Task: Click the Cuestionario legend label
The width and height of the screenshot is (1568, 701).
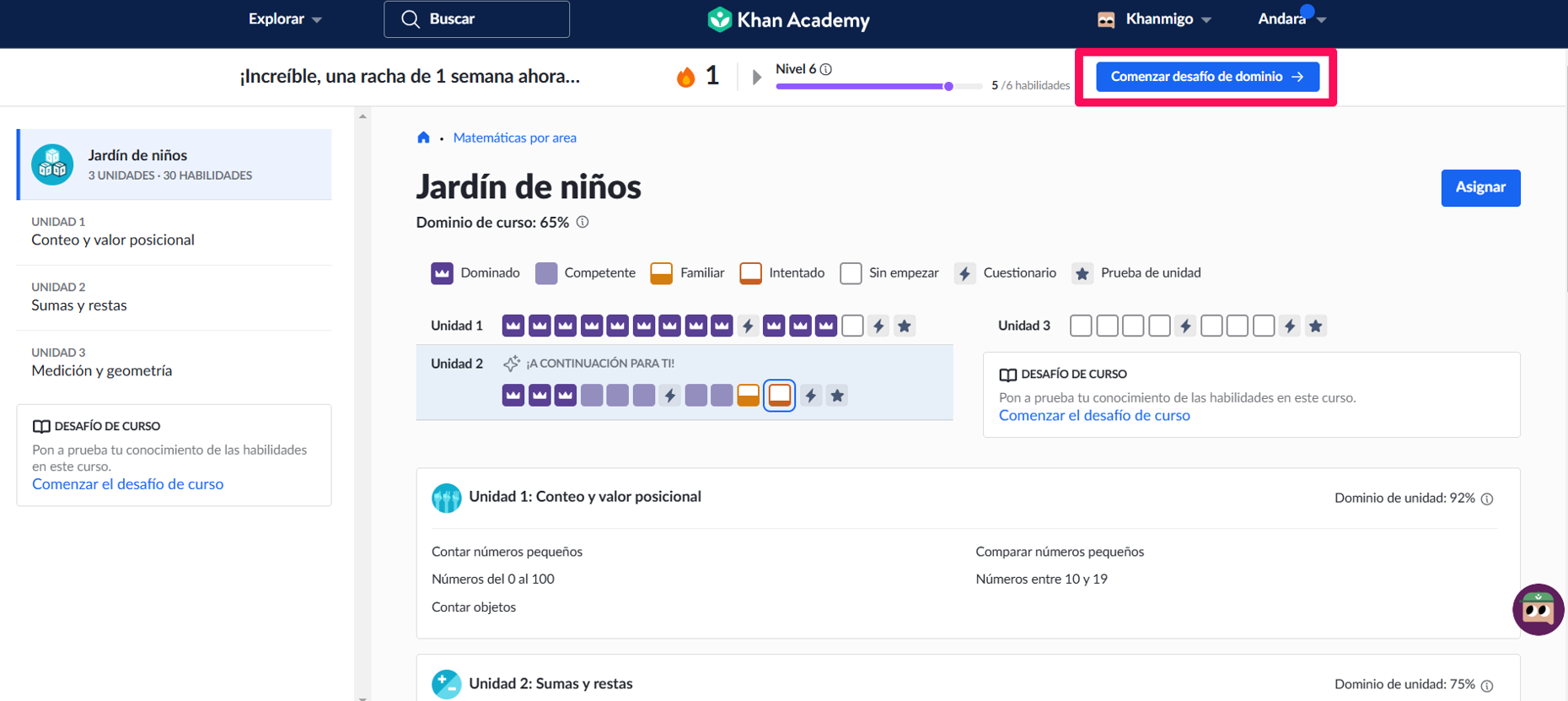Action: [1019, 273]
